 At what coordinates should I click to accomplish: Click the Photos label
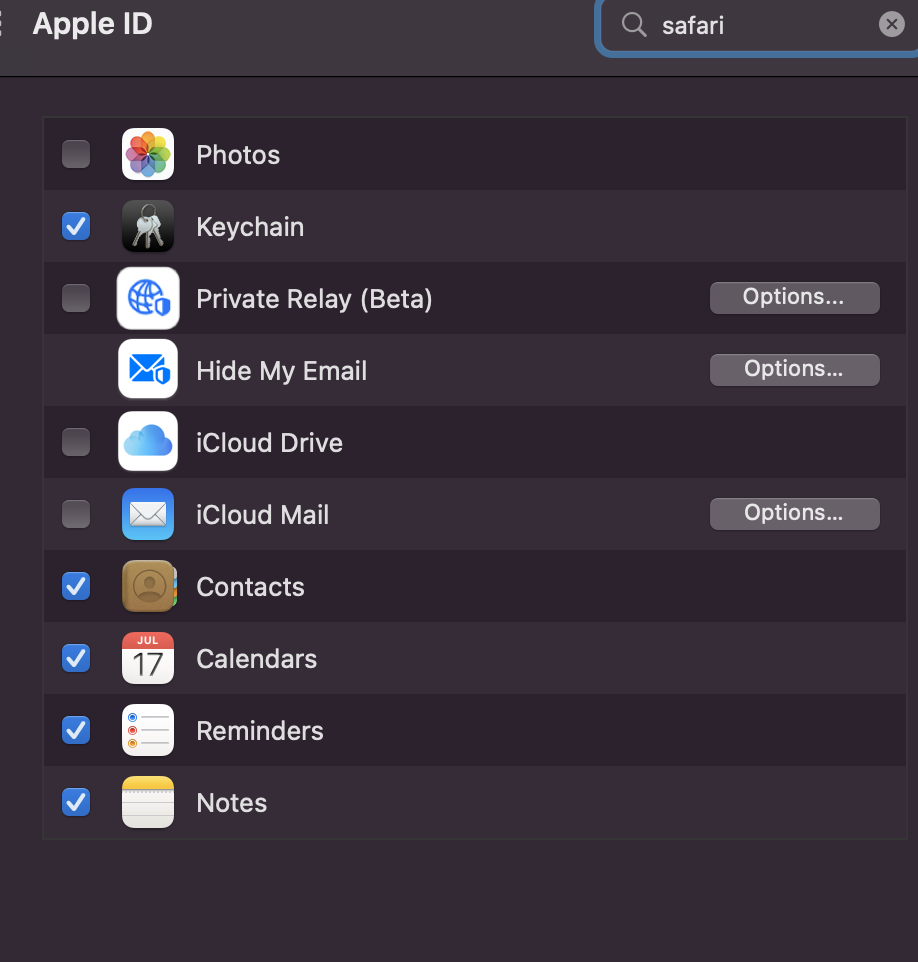238,155
